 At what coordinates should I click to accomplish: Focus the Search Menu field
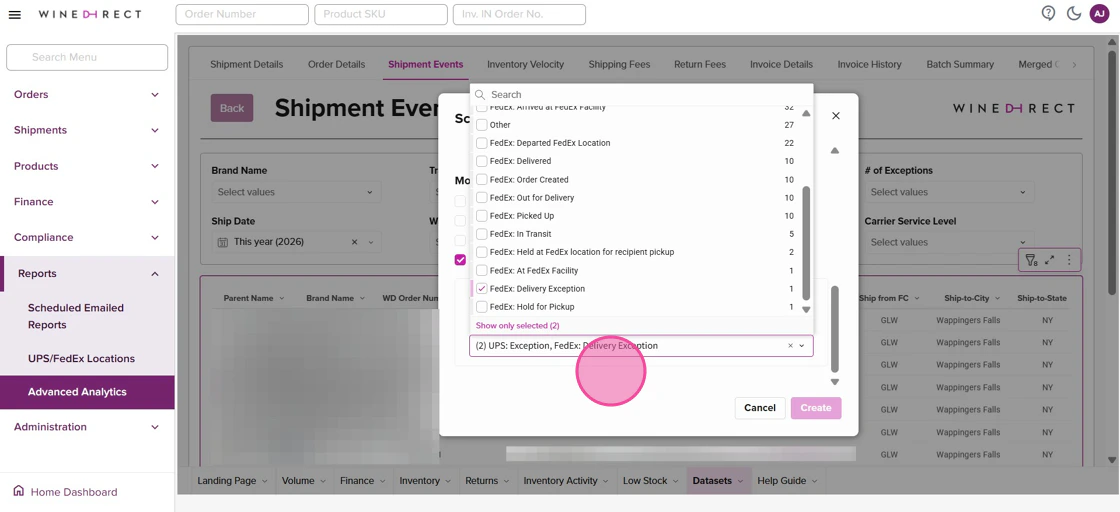coord(87,57)
